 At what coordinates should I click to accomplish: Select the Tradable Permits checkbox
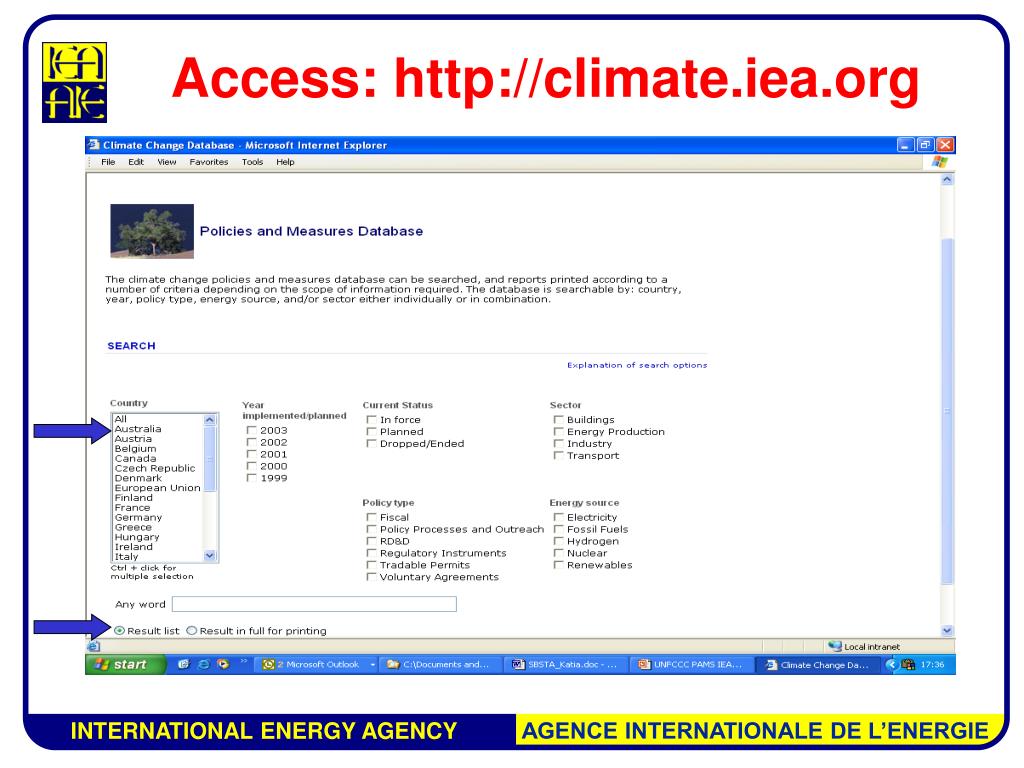click(372, 564)
